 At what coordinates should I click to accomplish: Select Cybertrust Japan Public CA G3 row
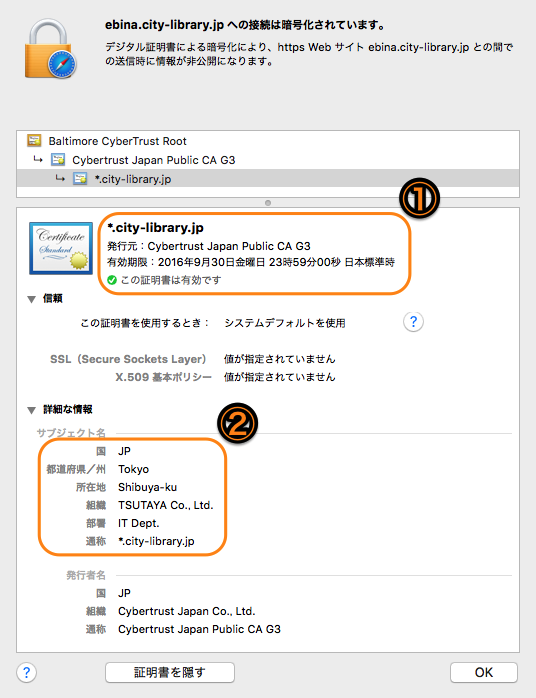[x=268, y=160]
